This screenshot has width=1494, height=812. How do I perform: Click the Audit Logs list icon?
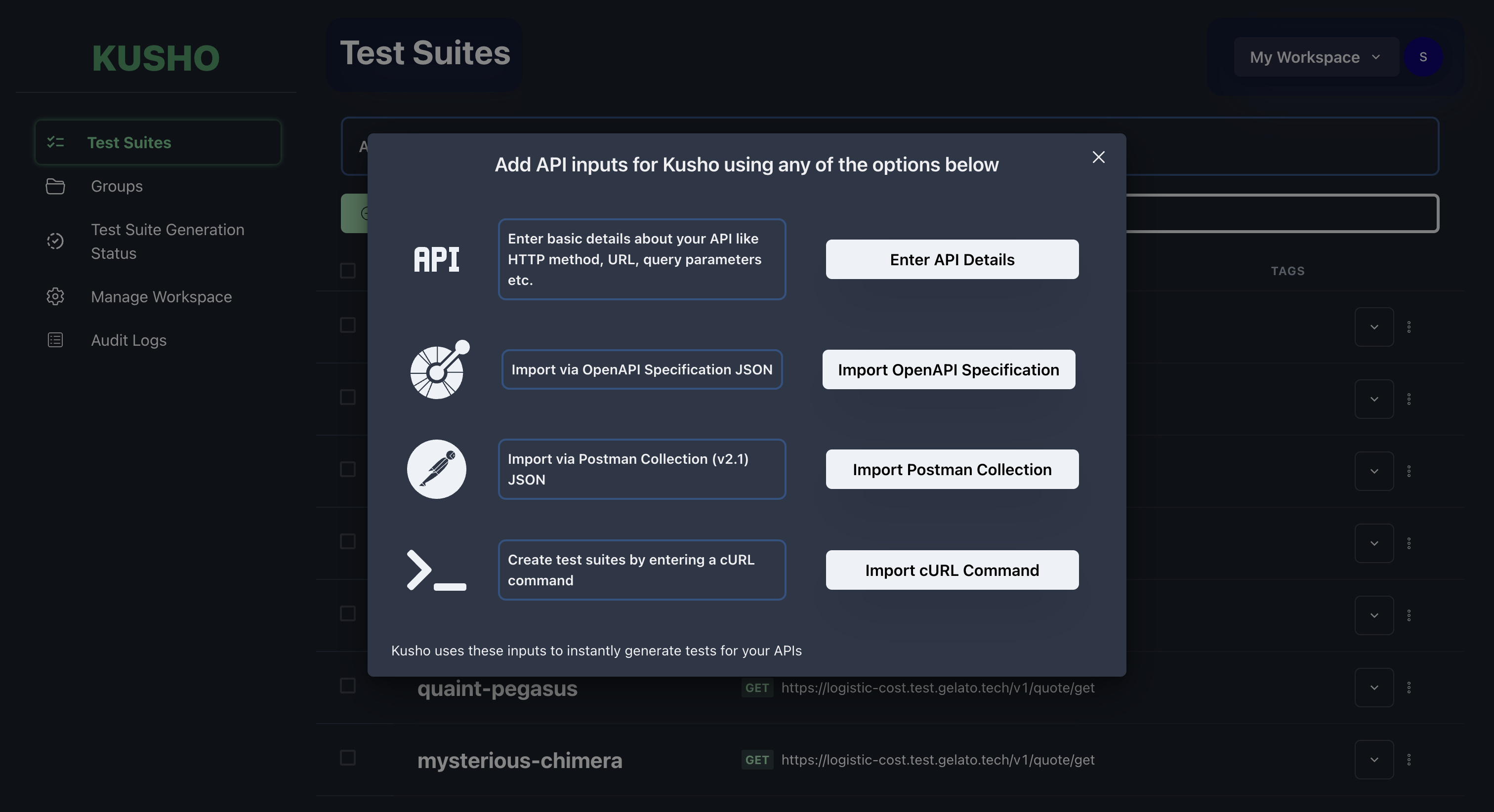click(x=55, y=340)
